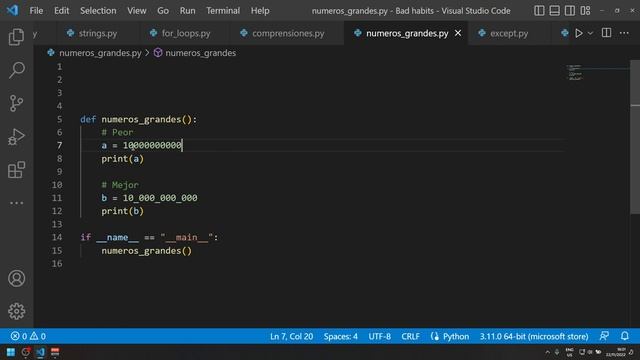Open the Explorer view in activity bar
The image size is (640, 360).
pos(16,37)
